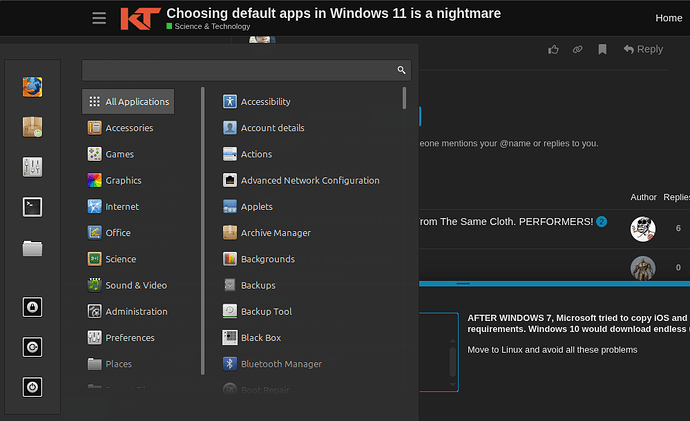Bookmark the post using bookmark icon
The image size is (690, 421).
coord(602,49)
